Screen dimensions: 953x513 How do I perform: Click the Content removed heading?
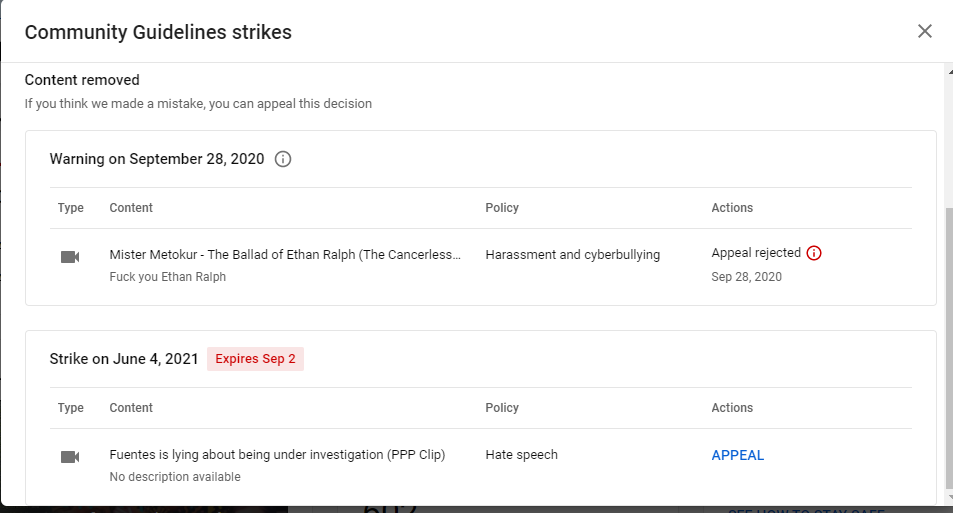pos(82,80)
